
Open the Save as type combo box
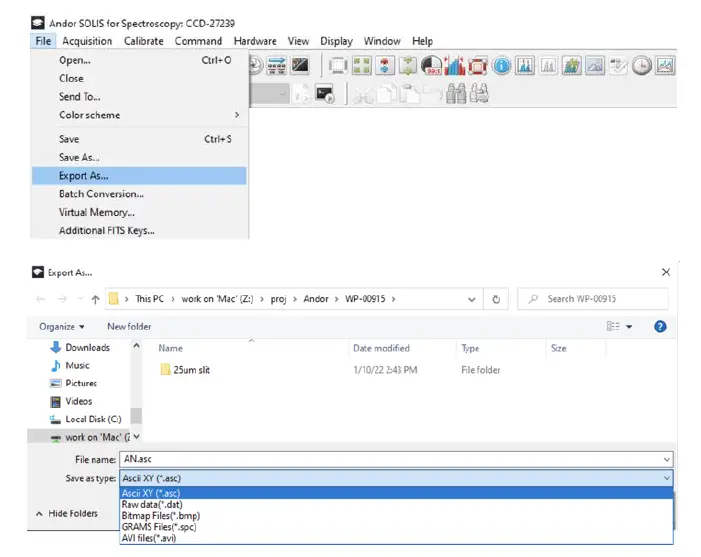point(396,478)
